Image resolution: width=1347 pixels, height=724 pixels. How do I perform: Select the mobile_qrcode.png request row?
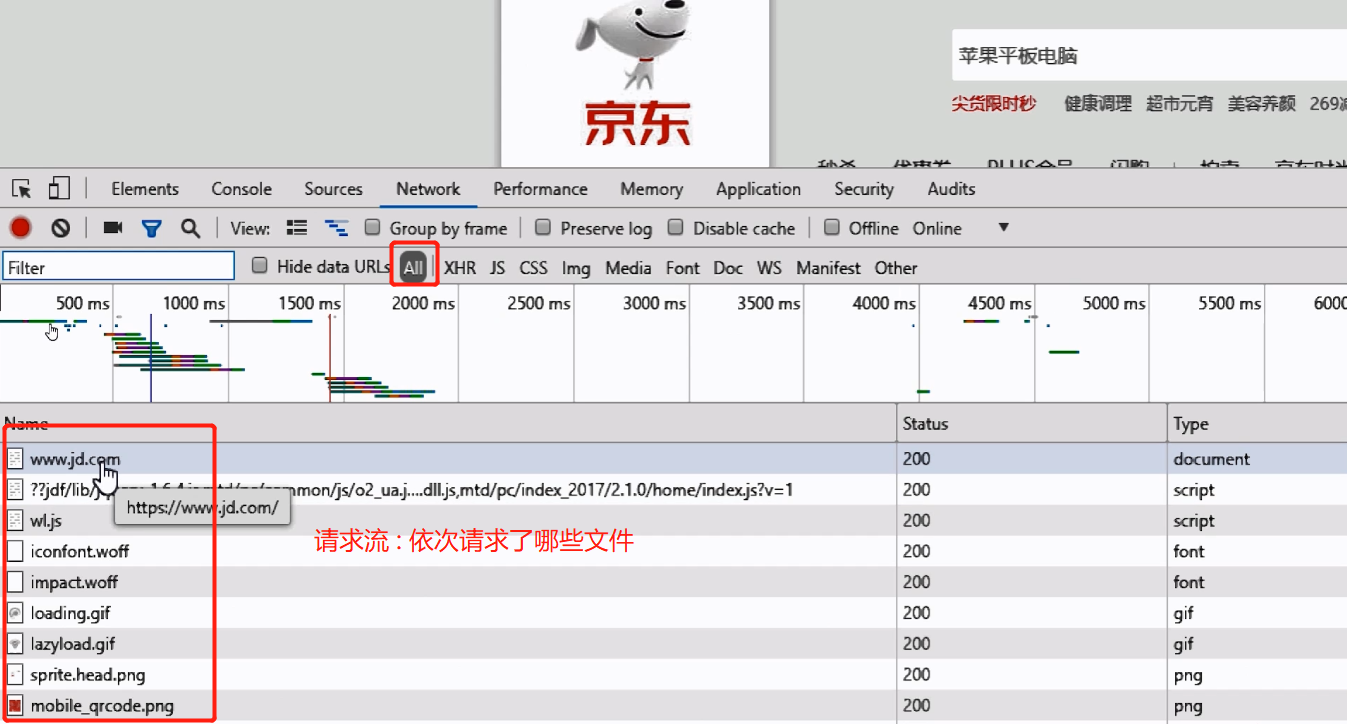click(x=673, y=706)
